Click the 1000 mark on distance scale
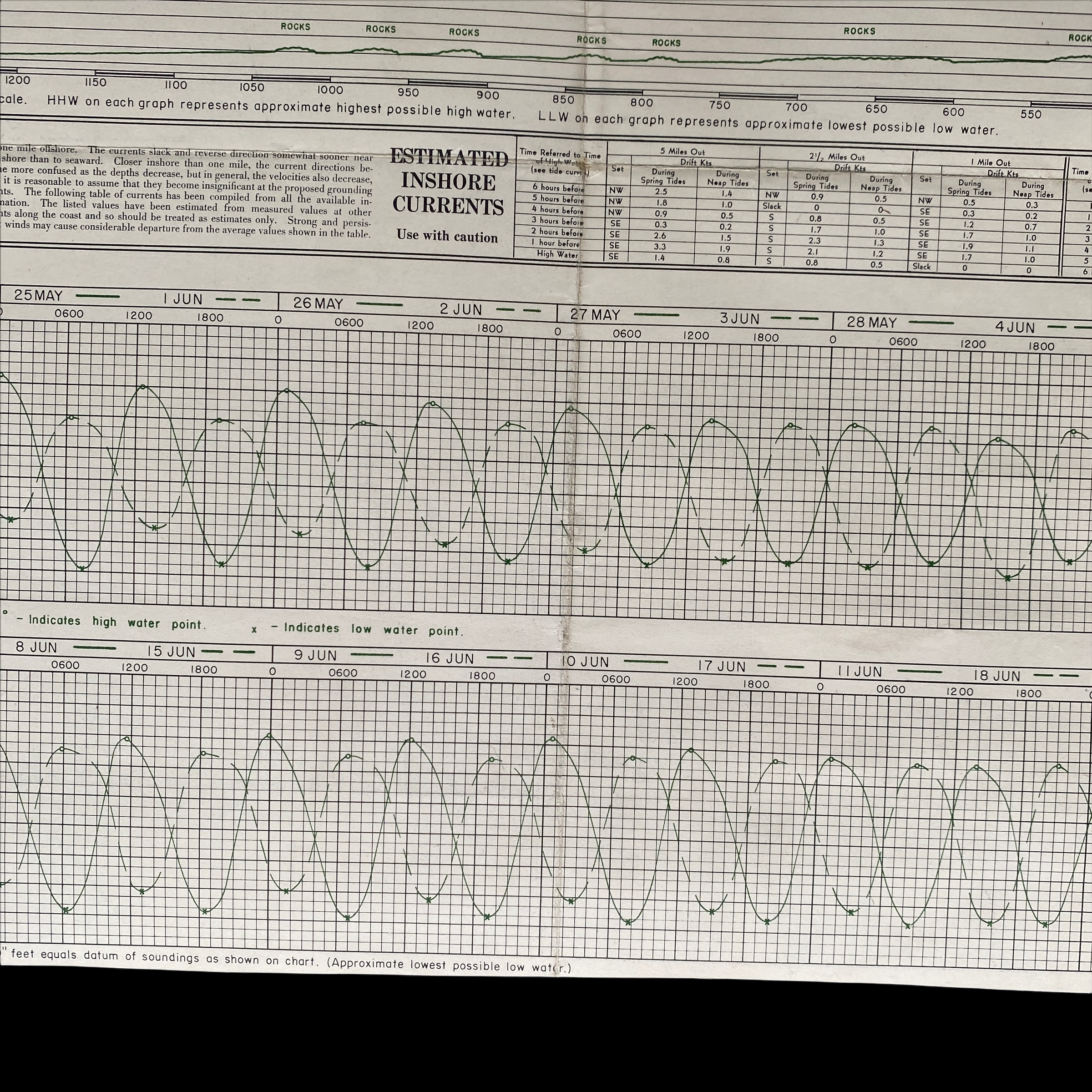1092x1092 pixels. pos(330,90)
